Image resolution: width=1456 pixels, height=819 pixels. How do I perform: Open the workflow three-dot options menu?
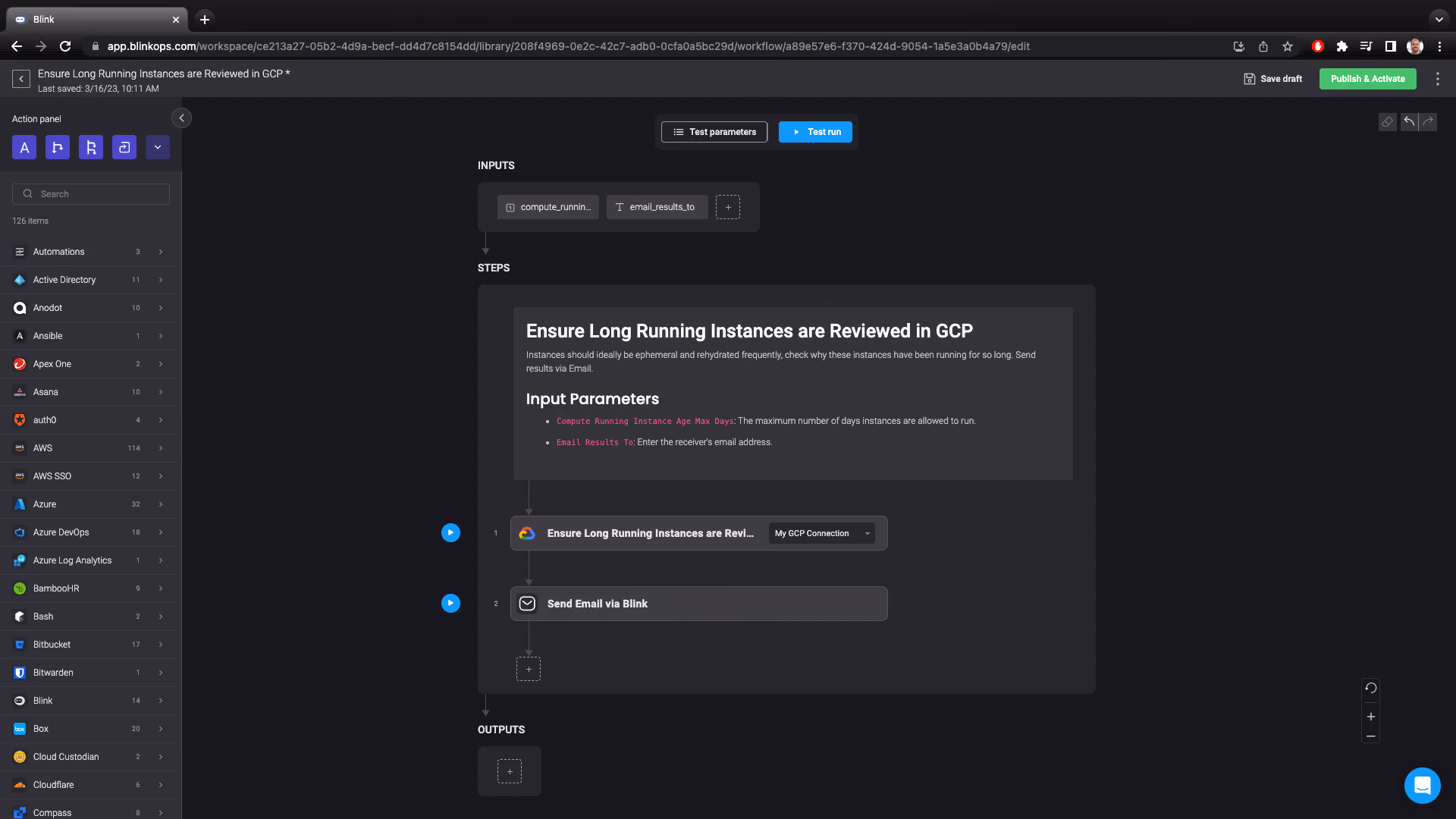click(x=1438, y=79)
